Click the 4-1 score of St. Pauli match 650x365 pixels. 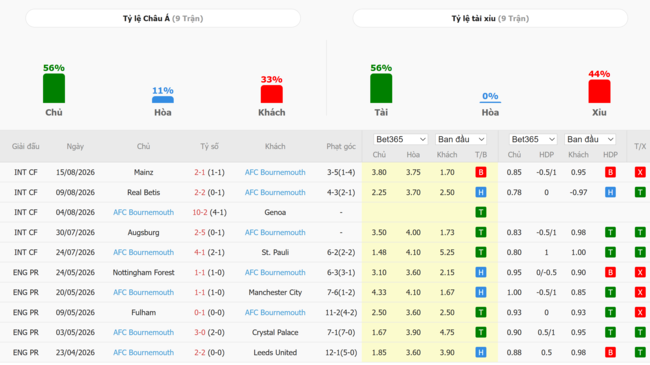coord(199,252)
